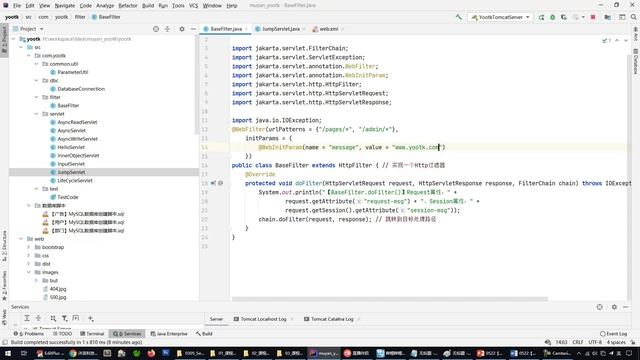
Task: Click the locate file target icon in Project panel
Action: 156,29
